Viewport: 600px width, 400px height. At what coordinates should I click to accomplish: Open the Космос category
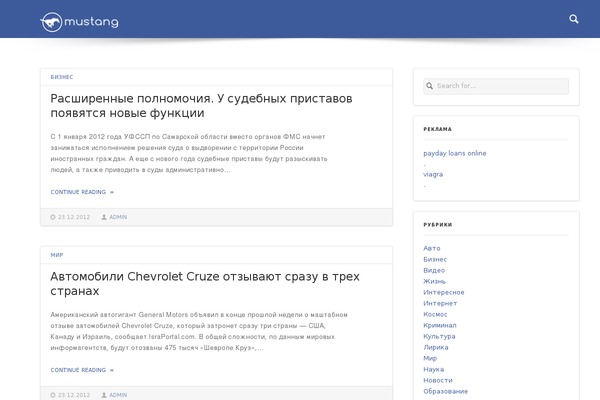click(x=435, y=314)
